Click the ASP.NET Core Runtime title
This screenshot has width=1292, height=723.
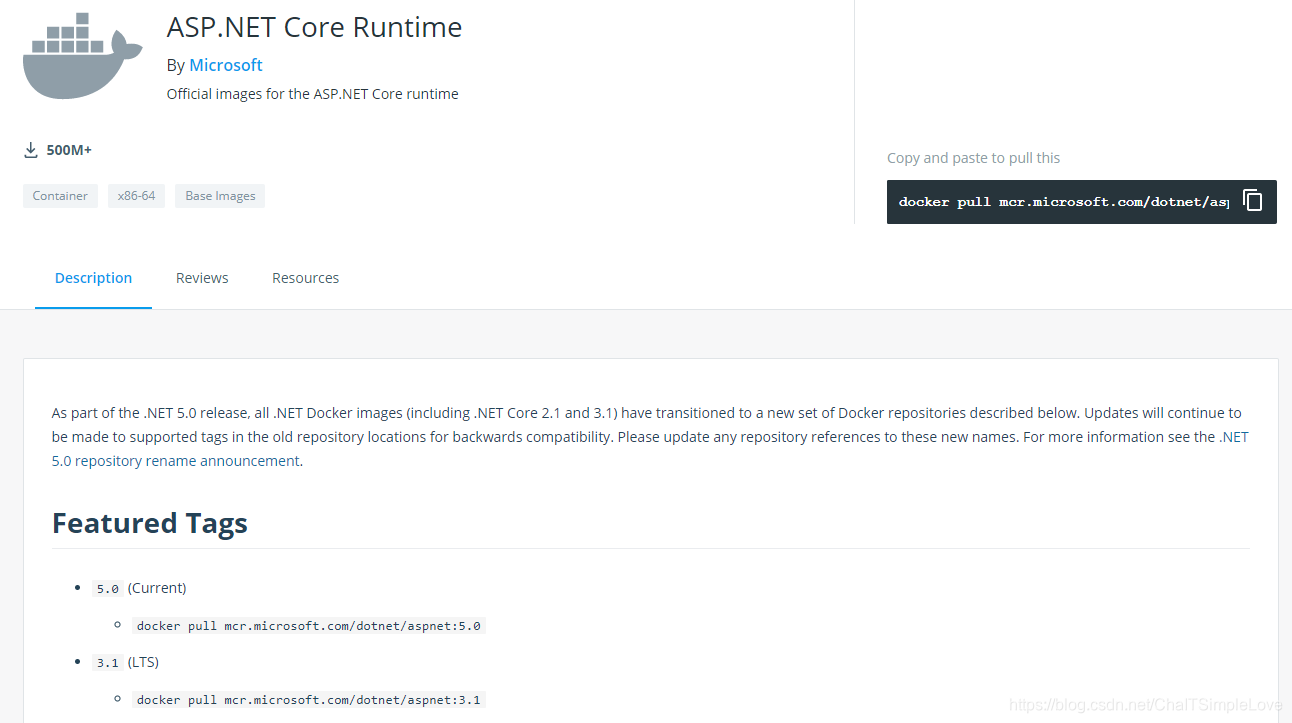(x=314, y=27)
